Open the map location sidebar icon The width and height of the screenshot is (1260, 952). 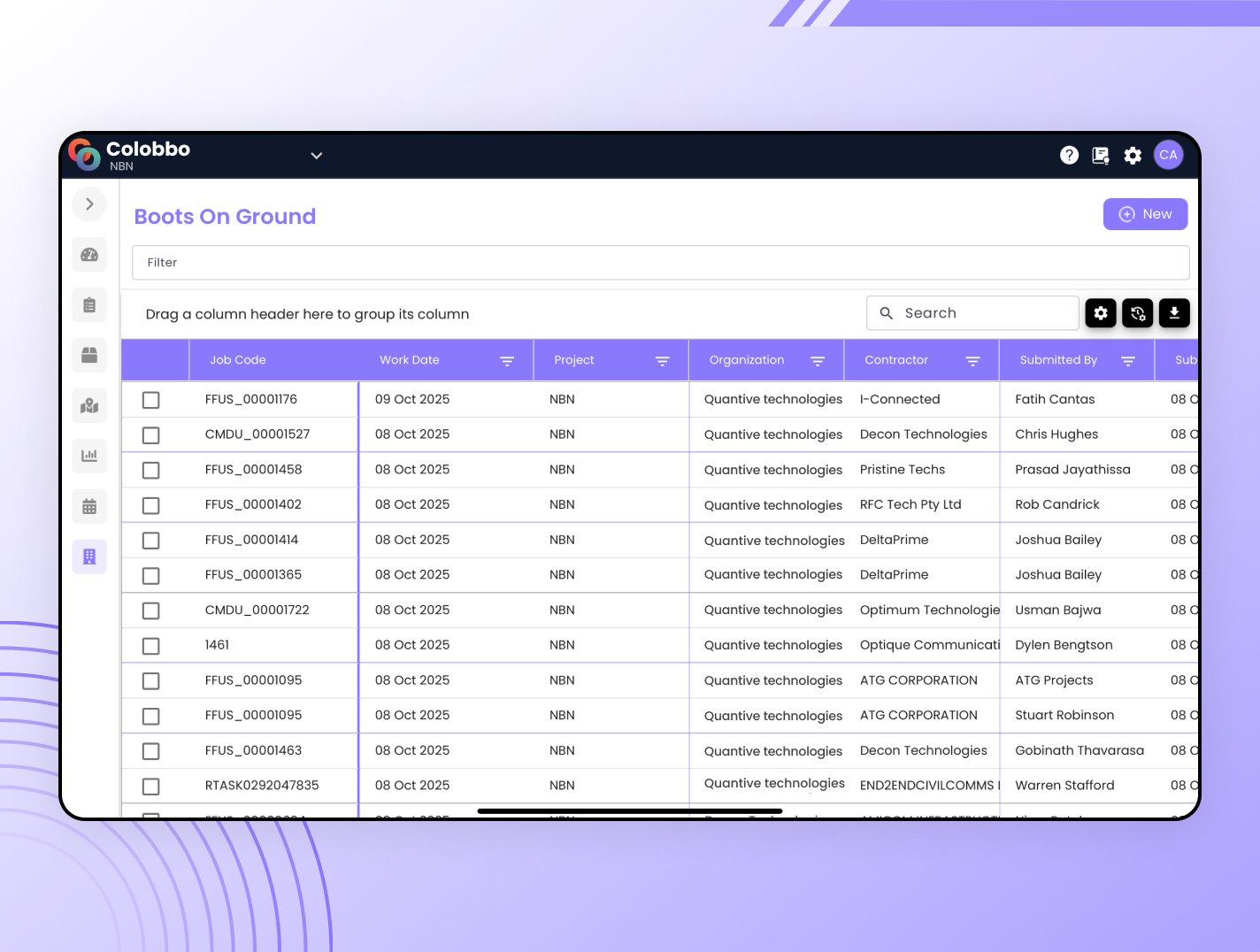[89, 406]
